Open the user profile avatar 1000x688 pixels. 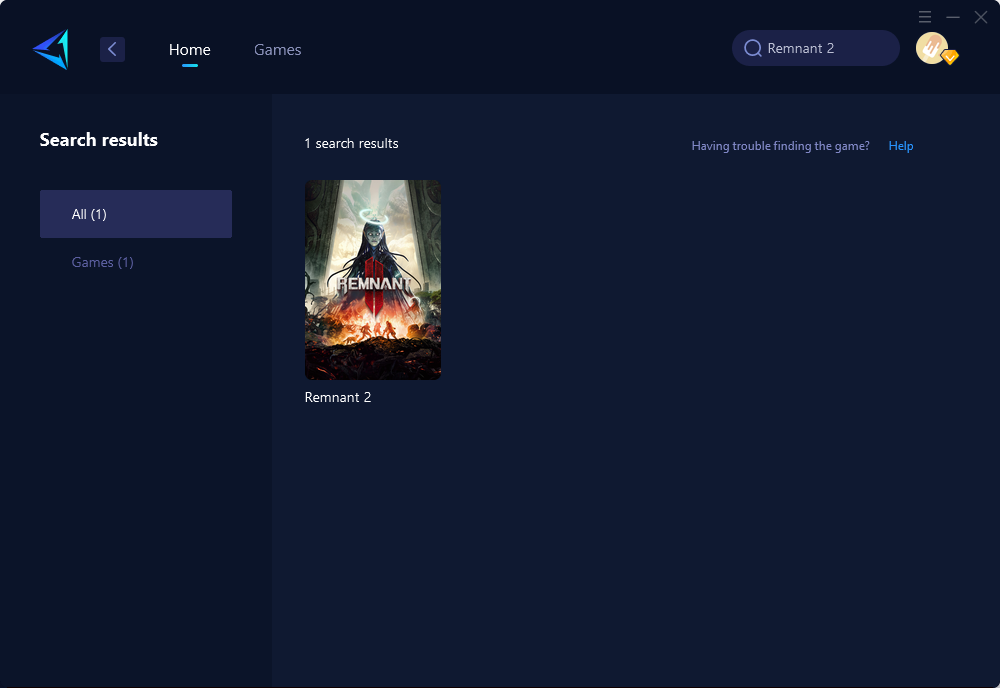coord(932,48)
